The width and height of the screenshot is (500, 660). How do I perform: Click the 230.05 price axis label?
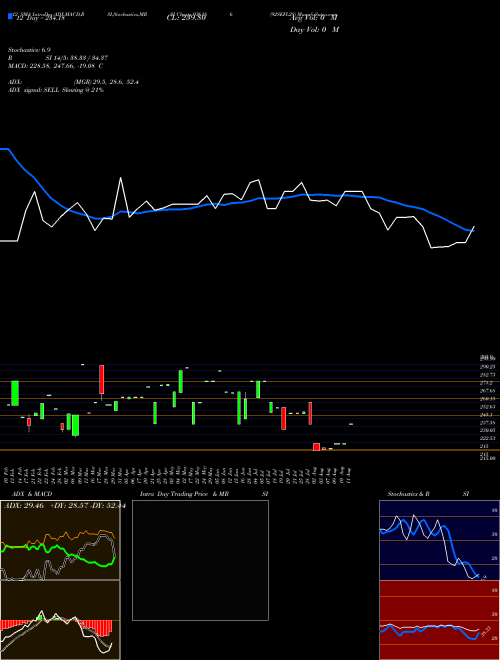click(488, 430)
